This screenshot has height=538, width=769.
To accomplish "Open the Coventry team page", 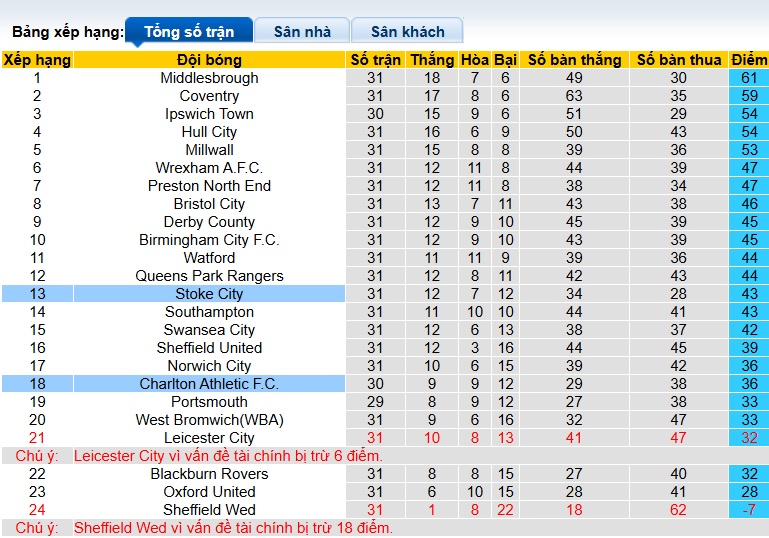I will (x=209, y=96).
